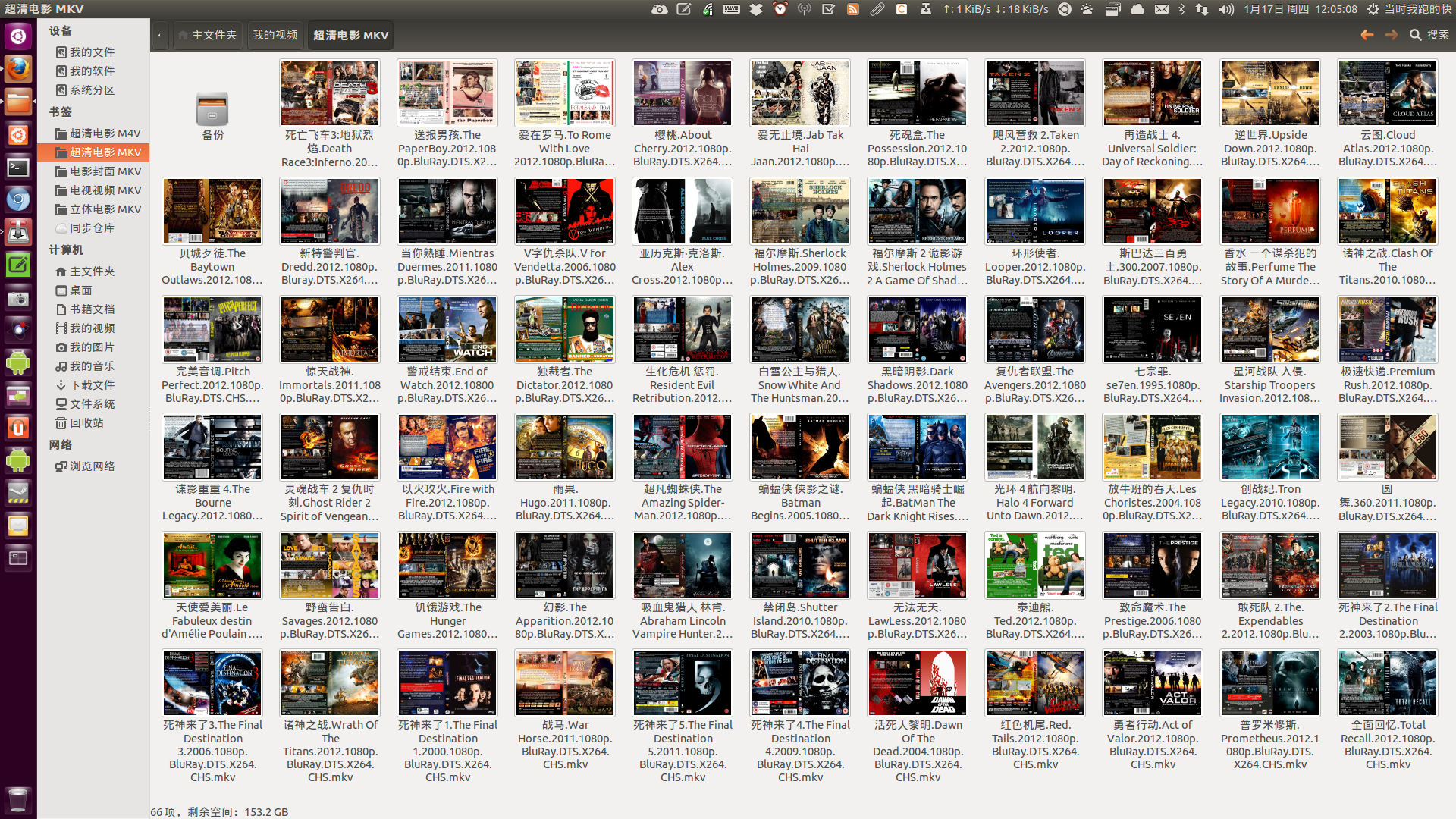Open the 电视视频 MKV bookmark
The image size is (1456, 819).
coord(99,190)
